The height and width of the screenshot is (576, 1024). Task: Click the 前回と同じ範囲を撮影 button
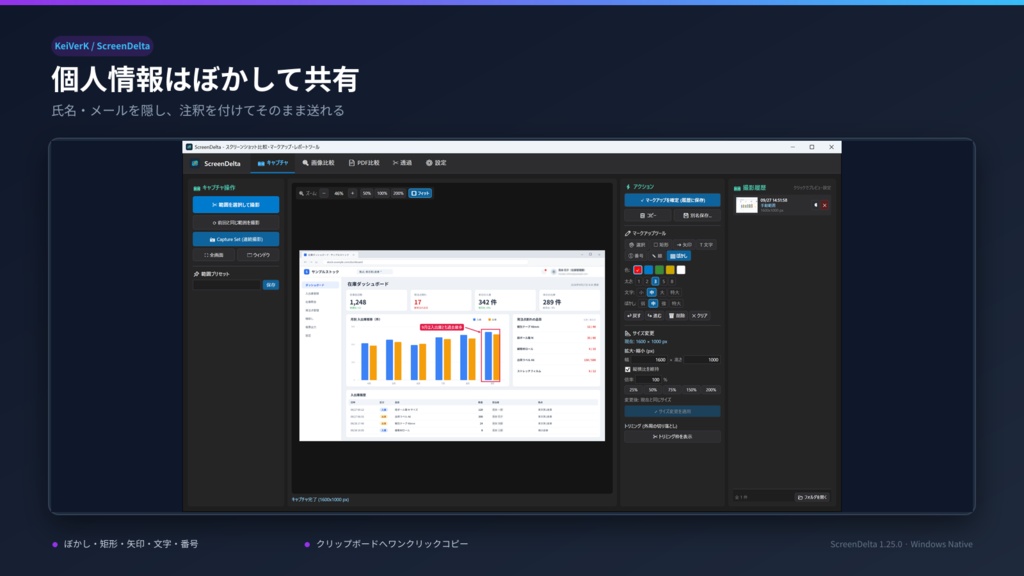236,223
